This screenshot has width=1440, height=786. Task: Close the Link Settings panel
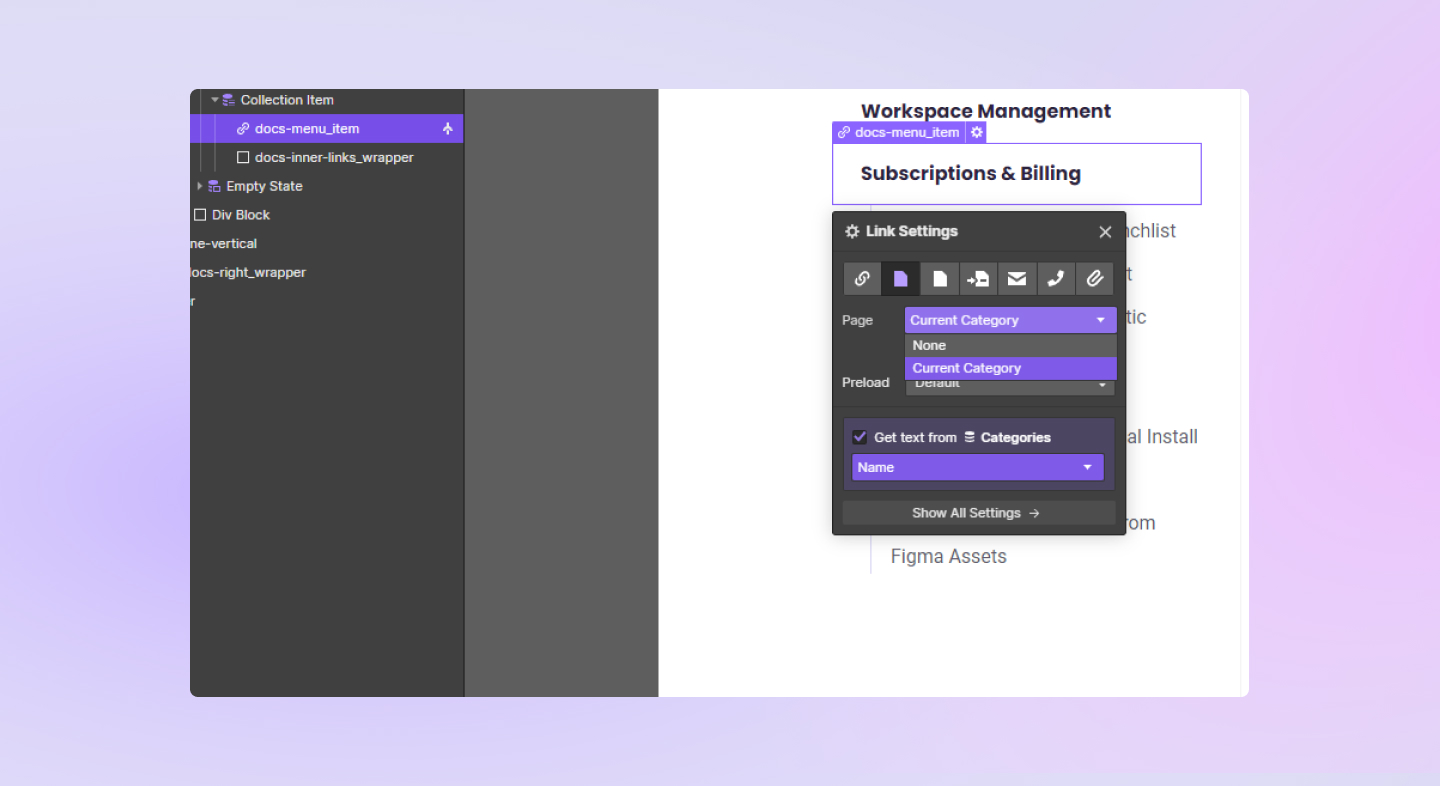click(1105, 231)
